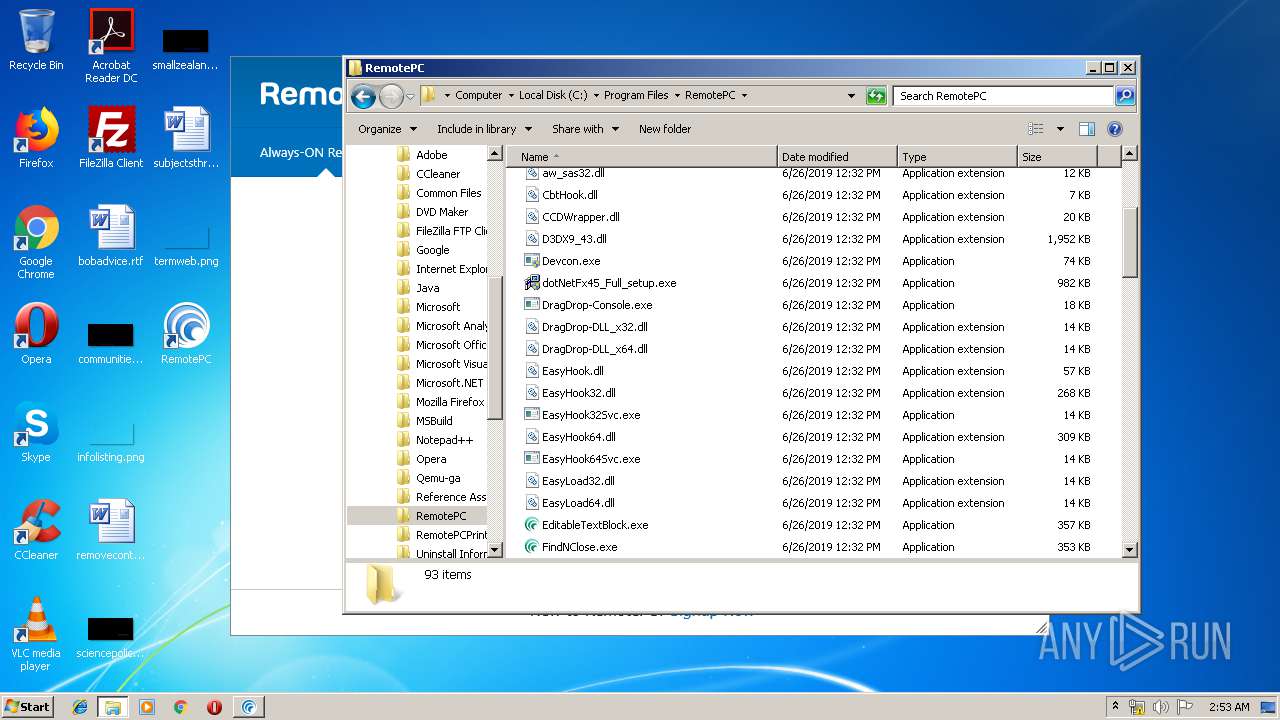Show hidden system tray icons
The height and width of the screenshot is (720, 1280).
click(1115, 707)
